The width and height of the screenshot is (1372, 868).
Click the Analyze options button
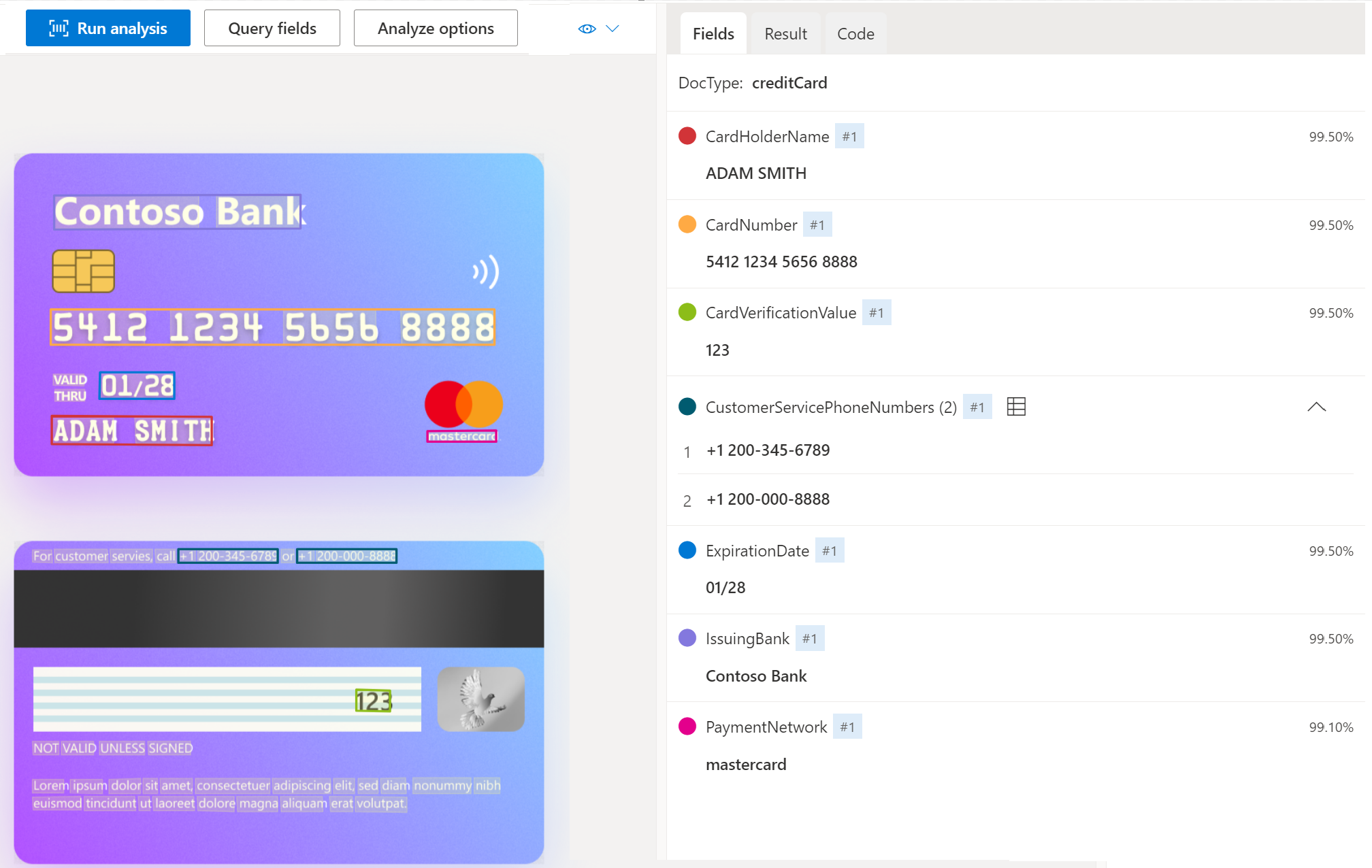point(435,28)
